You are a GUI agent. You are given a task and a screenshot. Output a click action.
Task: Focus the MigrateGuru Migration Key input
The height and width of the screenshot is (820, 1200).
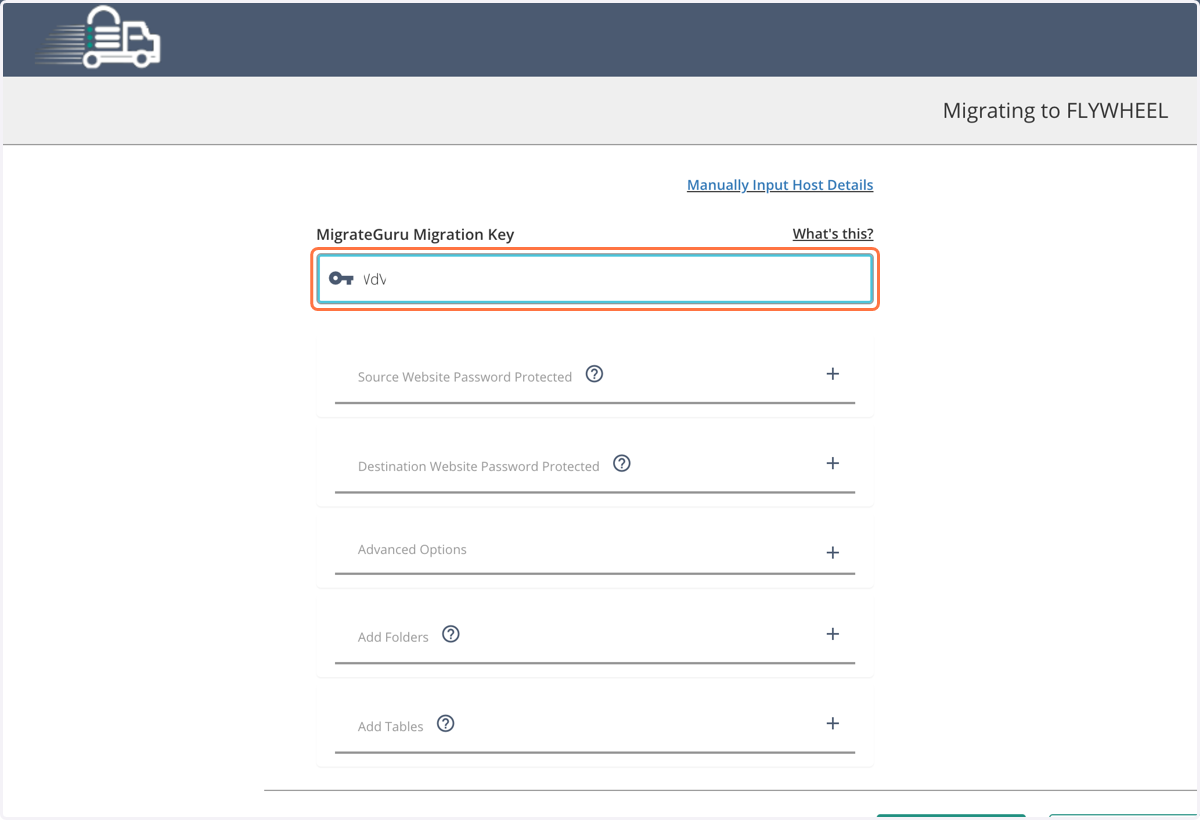pos(595,279)
